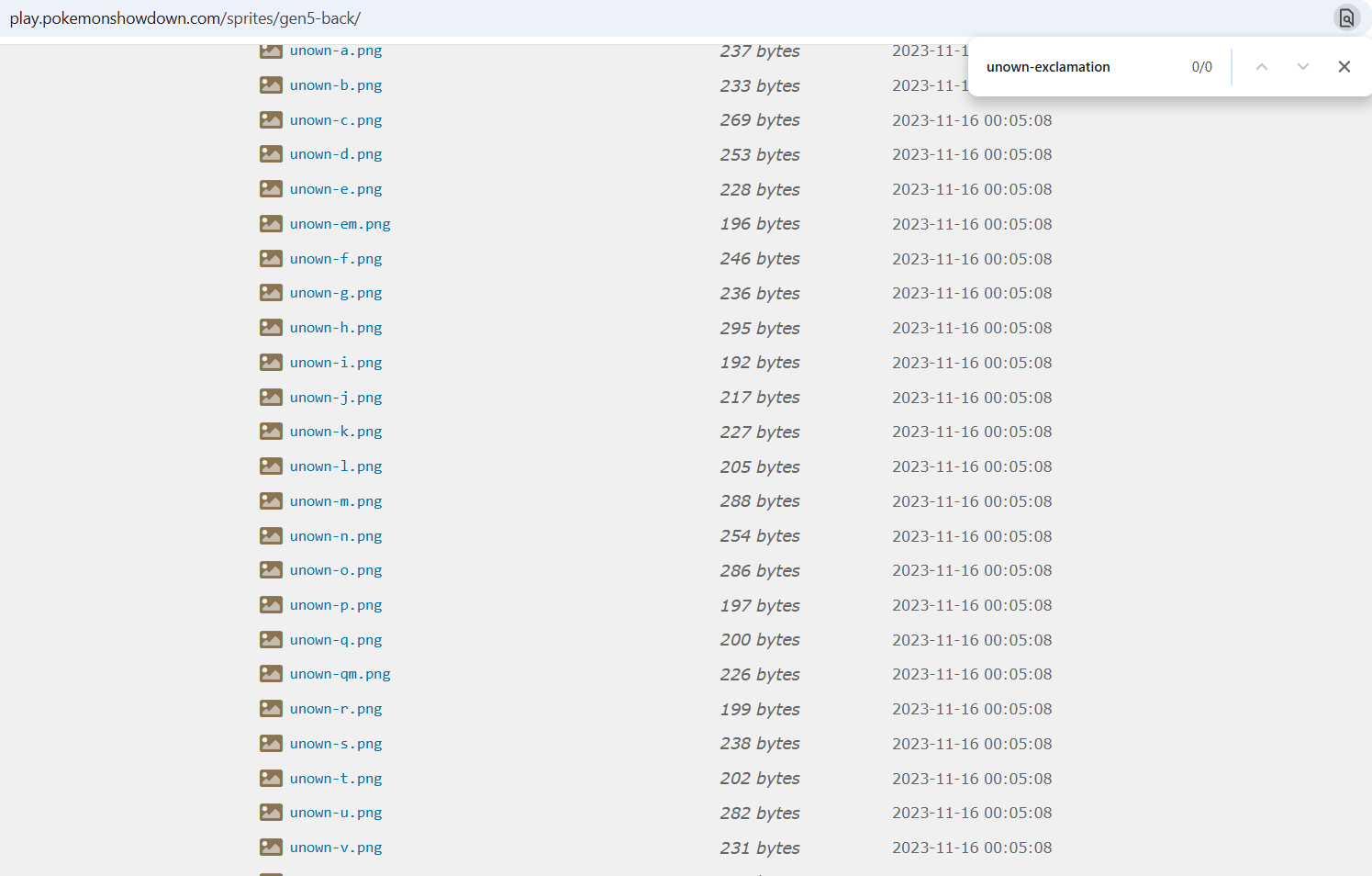Open the unown-u.png file link

click(x=336, y=813)
